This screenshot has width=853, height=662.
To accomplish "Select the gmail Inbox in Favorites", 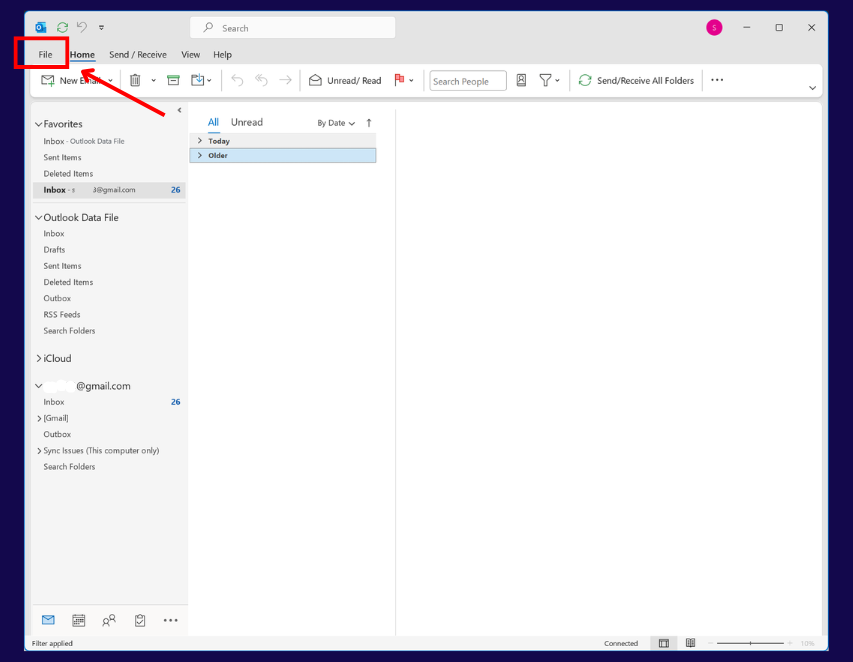I will [109, 190].
